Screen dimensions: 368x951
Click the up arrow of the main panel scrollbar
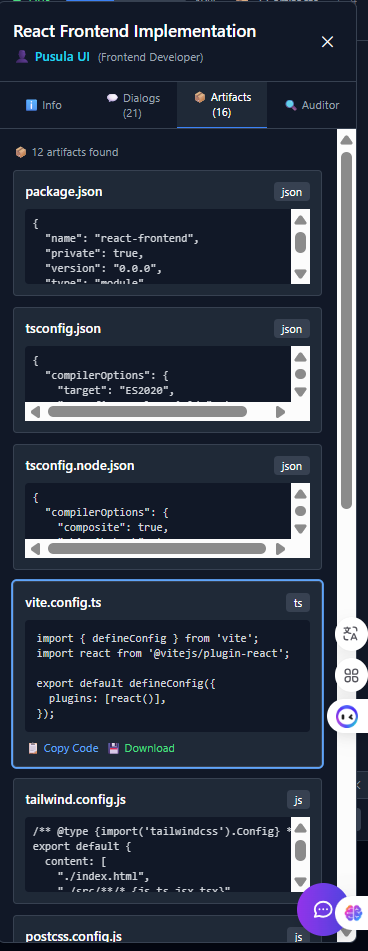point(347,140)
